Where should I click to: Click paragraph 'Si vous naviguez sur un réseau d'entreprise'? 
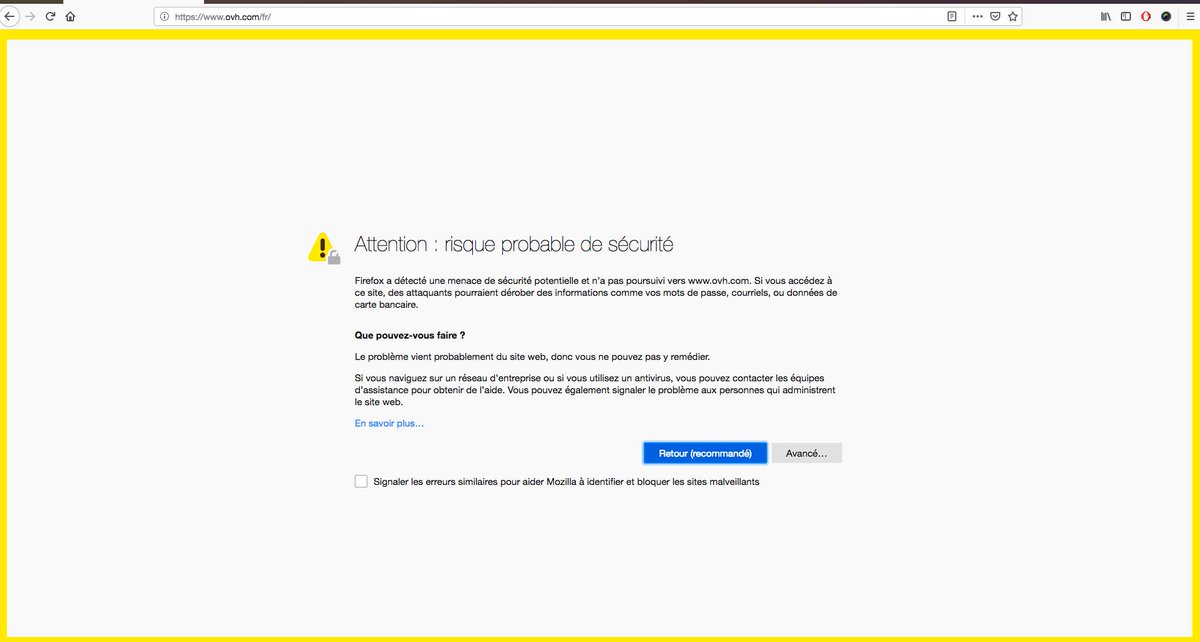pos(595,389)
